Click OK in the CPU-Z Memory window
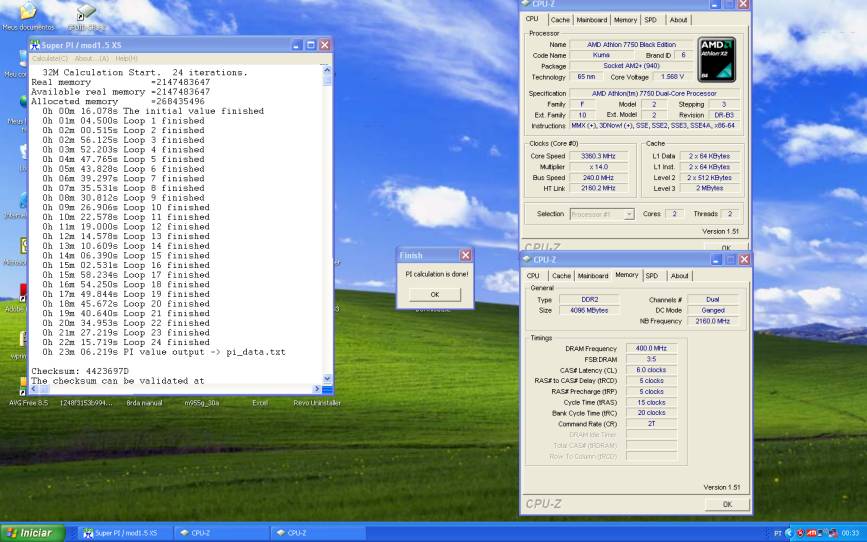The width and height of the screenshot is (867, 542). [727, 504]
